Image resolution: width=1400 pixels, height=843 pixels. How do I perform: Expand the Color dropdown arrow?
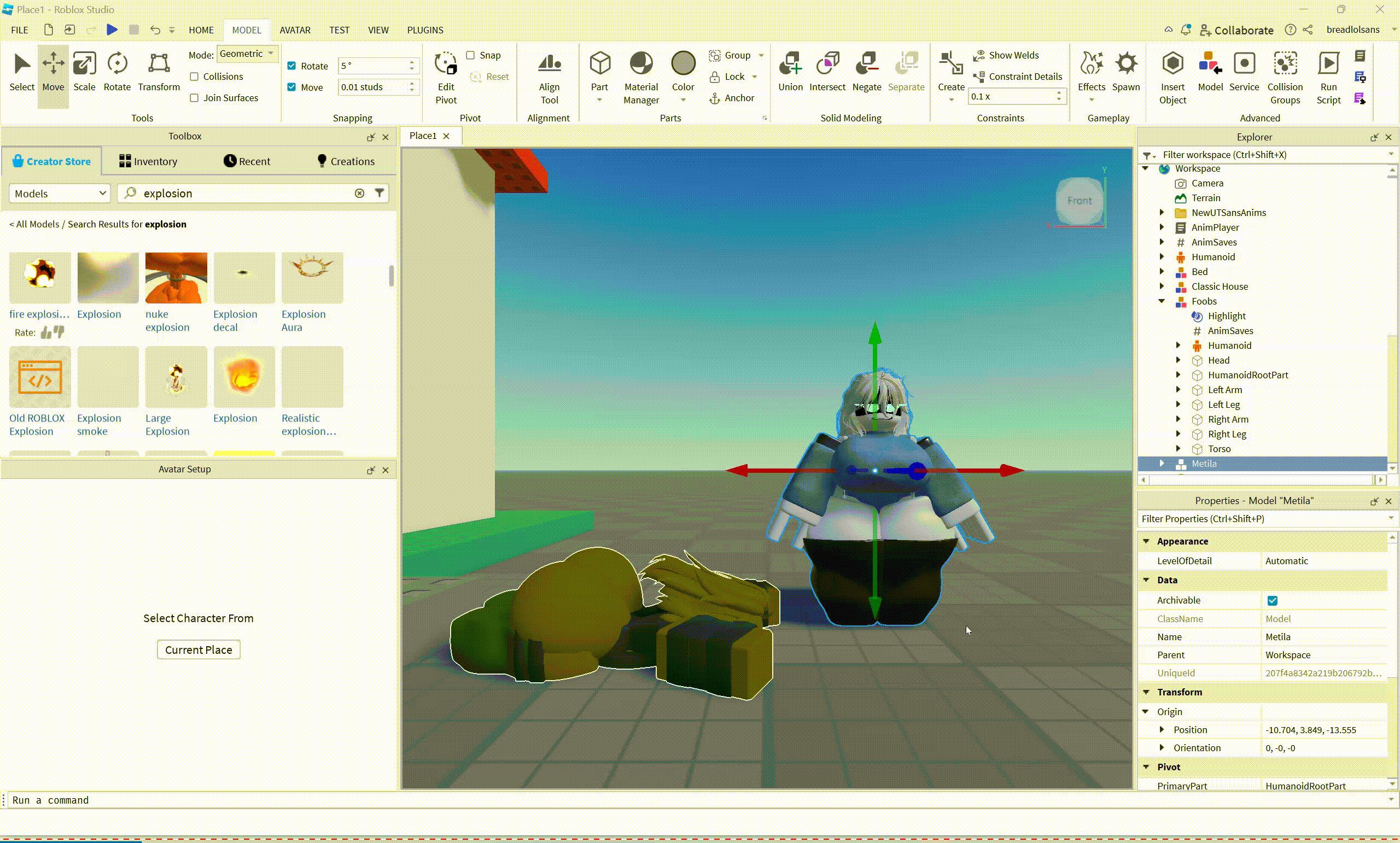pos(683,100)
